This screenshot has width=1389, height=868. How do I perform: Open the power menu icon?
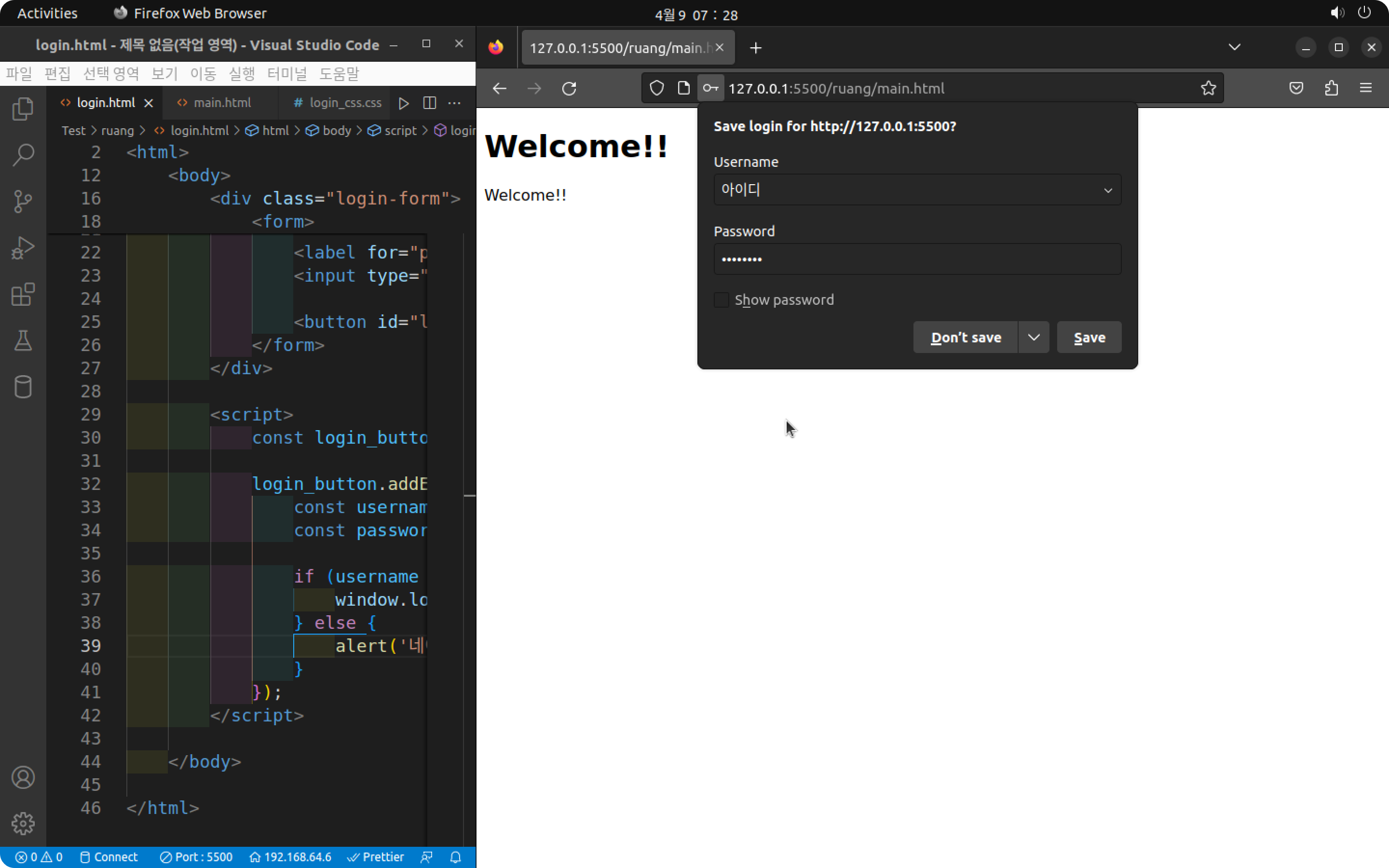click(x=1364, y=13)
